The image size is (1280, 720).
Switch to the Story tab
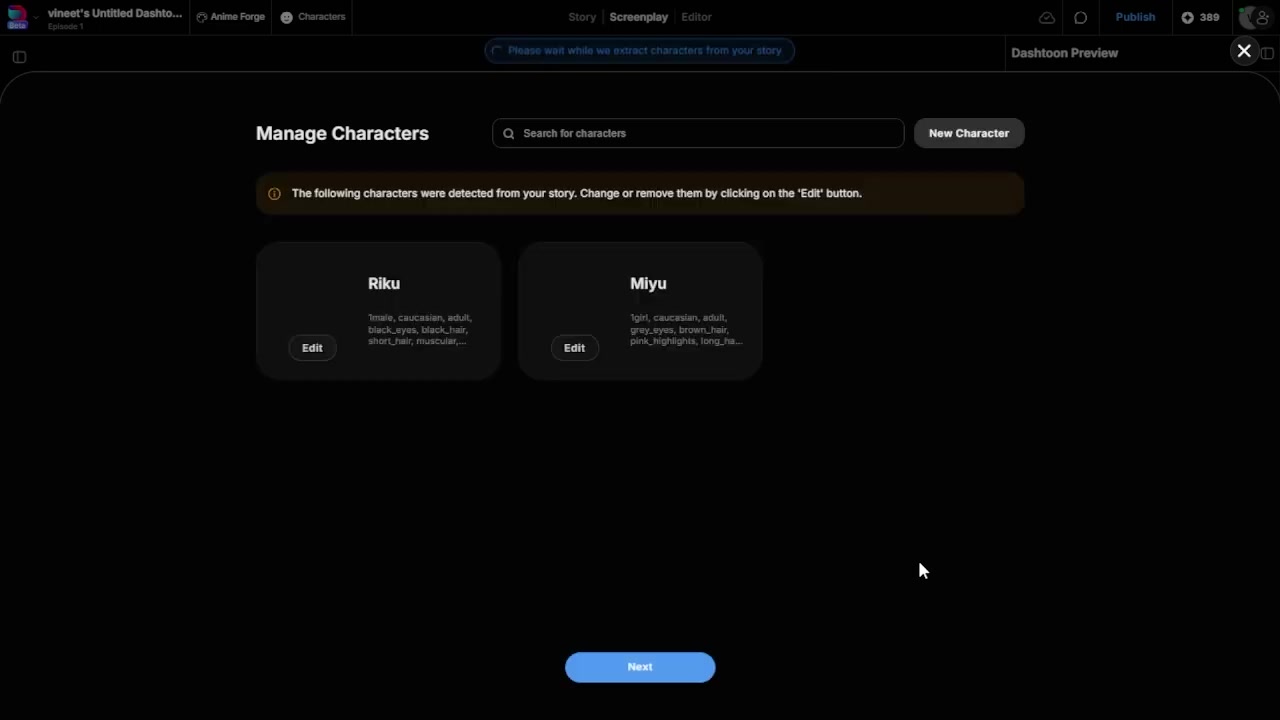click(582, 17)
